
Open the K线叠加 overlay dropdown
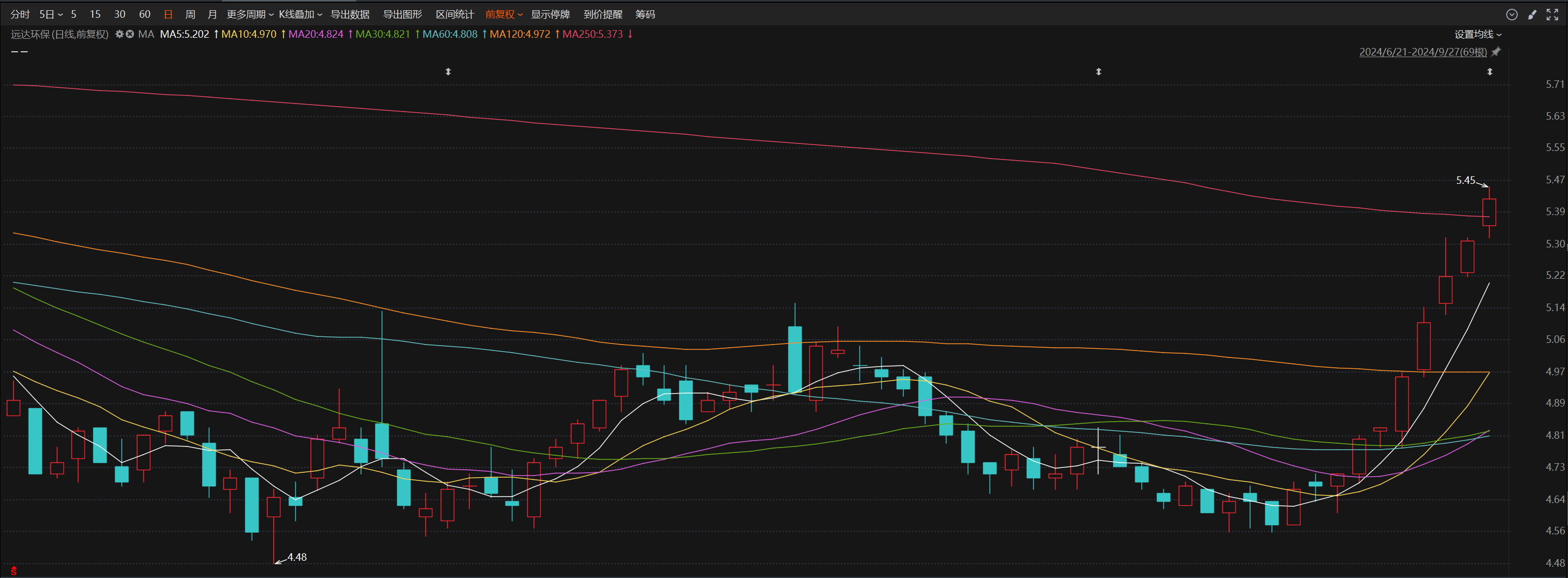pos(300,15)
